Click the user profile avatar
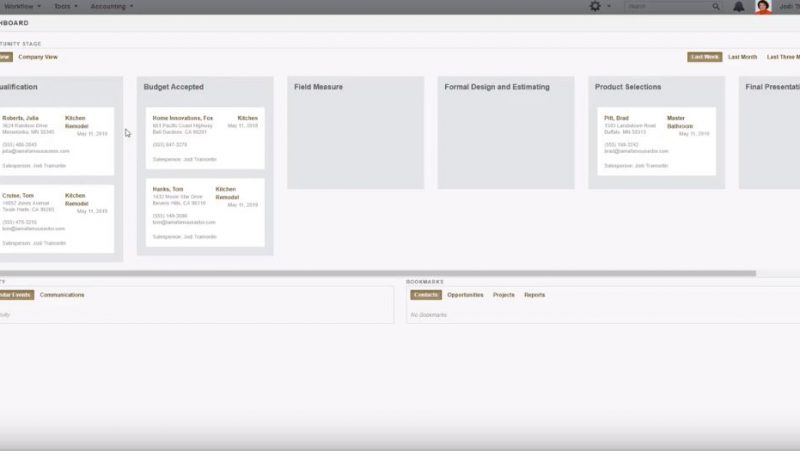 click(763, 7)
